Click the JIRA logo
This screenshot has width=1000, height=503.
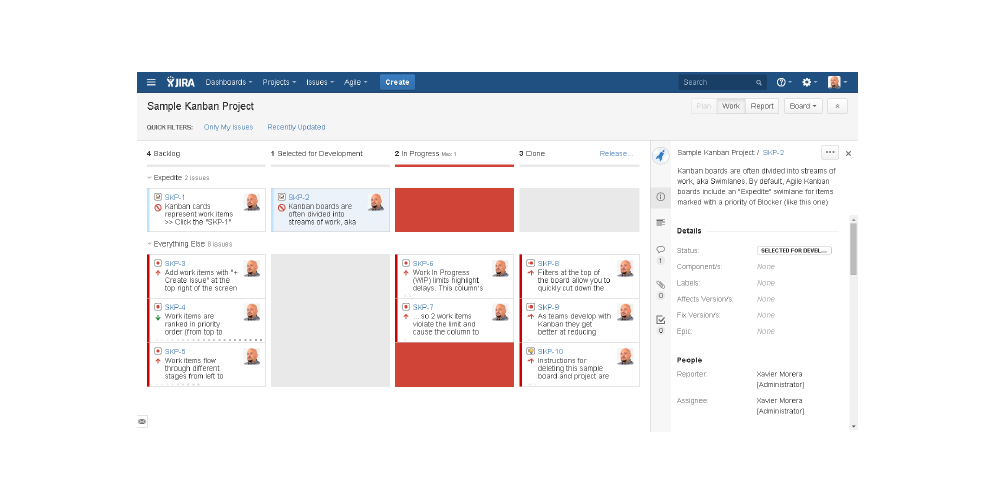181,82
